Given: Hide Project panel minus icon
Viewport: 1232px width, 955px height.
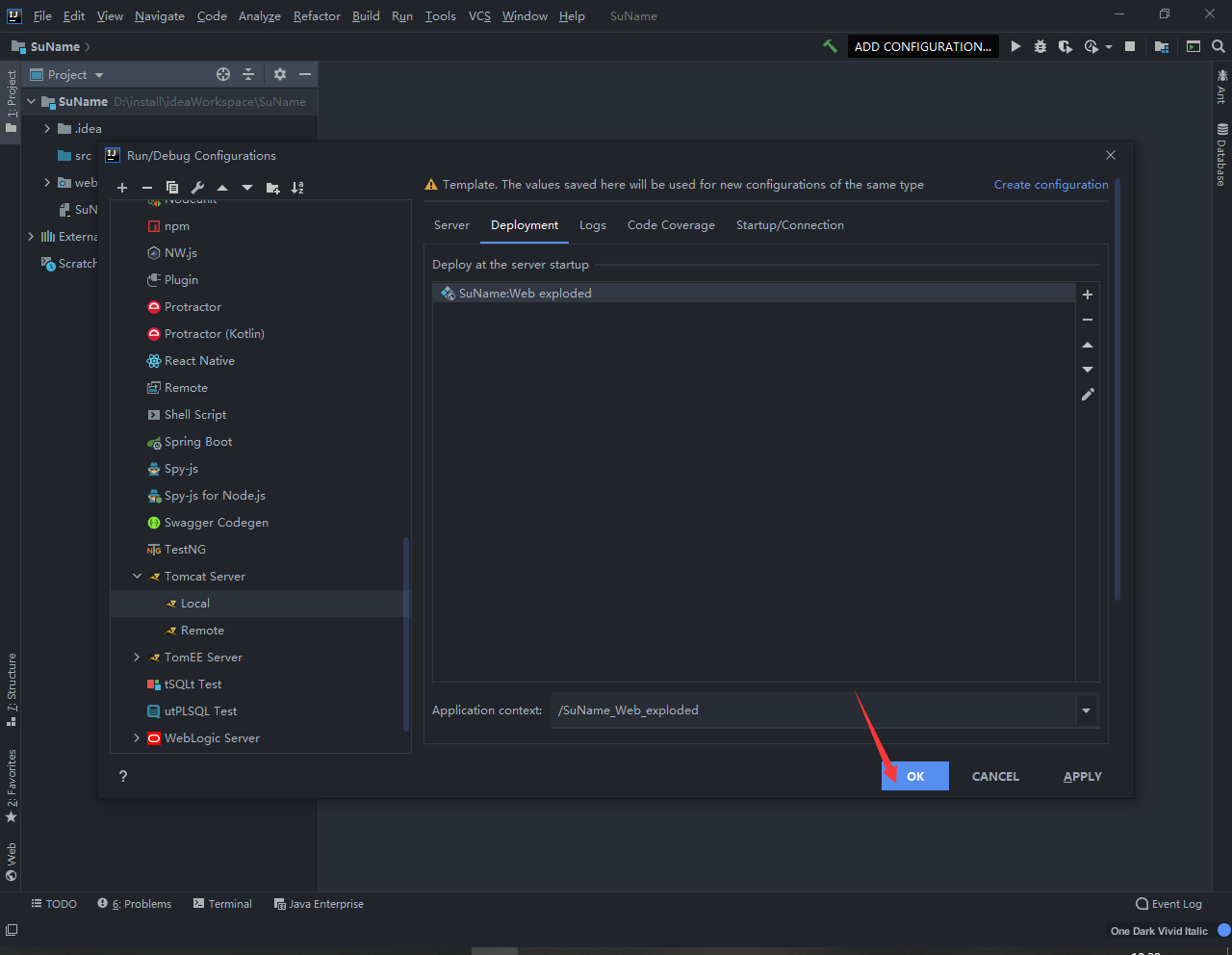Looking at the screenshot, I should click(x=305, y=74).
